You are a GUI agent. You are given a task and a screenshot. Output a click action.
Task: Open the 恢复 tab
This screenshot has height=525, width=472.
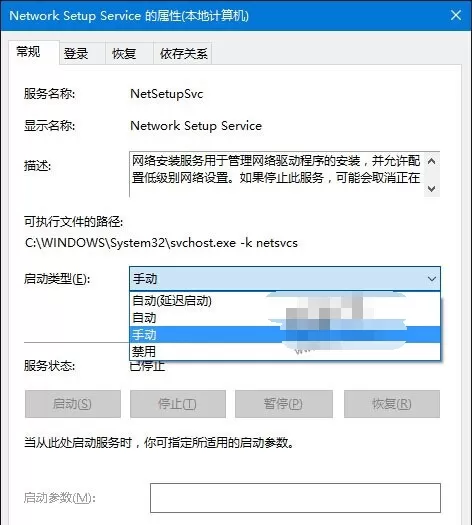pos(124,54)
